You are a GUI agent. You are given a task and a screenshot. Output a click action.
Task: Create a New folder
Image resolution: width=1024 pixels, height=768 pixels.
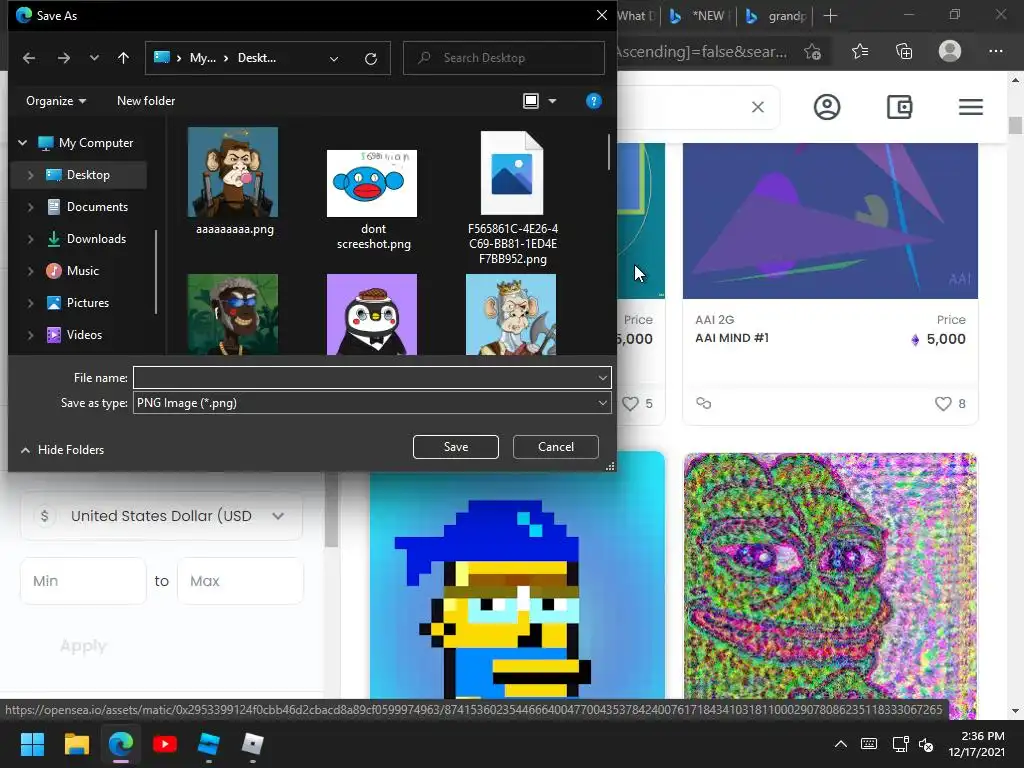(146, 101)
